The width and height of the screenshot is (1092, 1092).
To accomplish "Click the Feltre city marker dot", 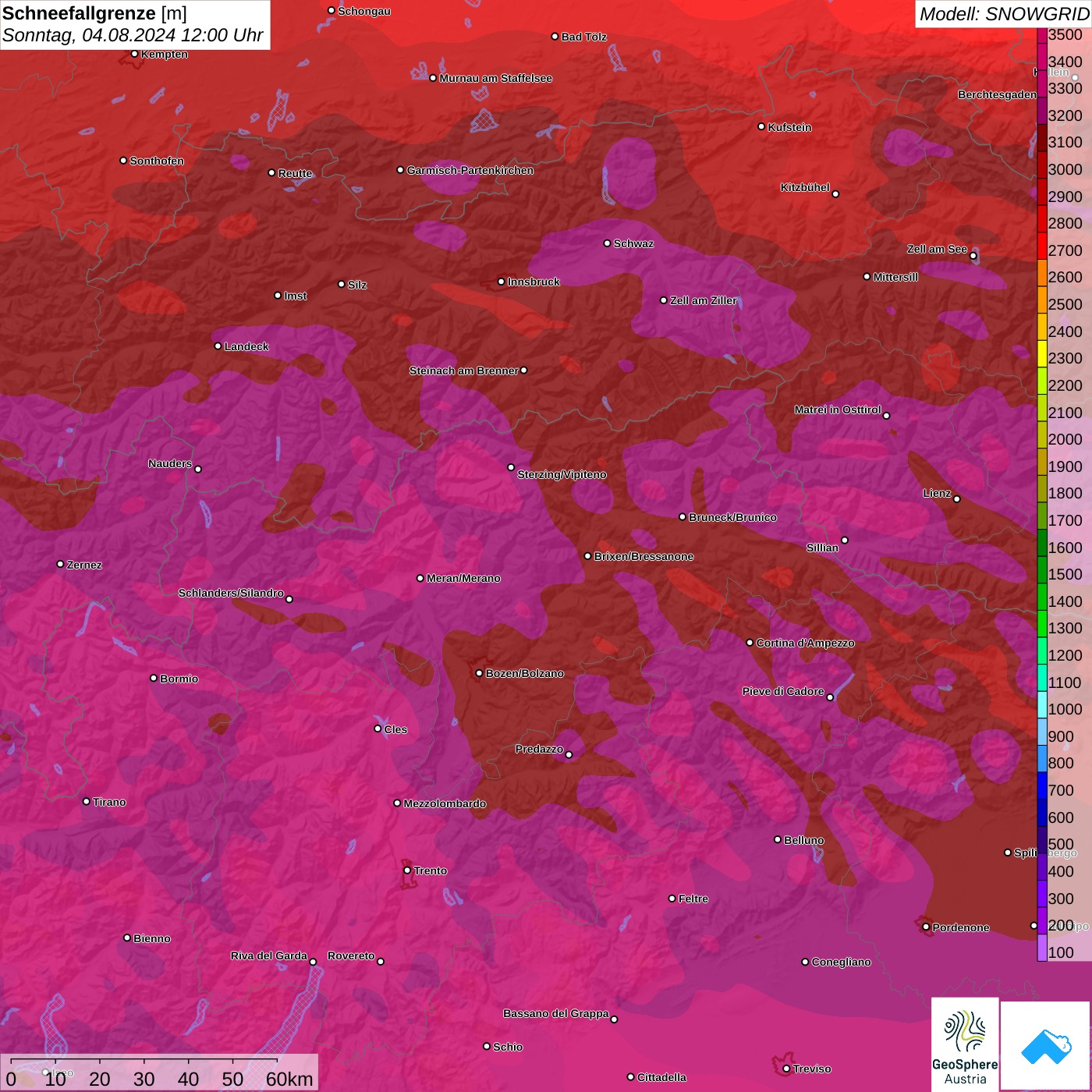I will (x=672, y=899).
